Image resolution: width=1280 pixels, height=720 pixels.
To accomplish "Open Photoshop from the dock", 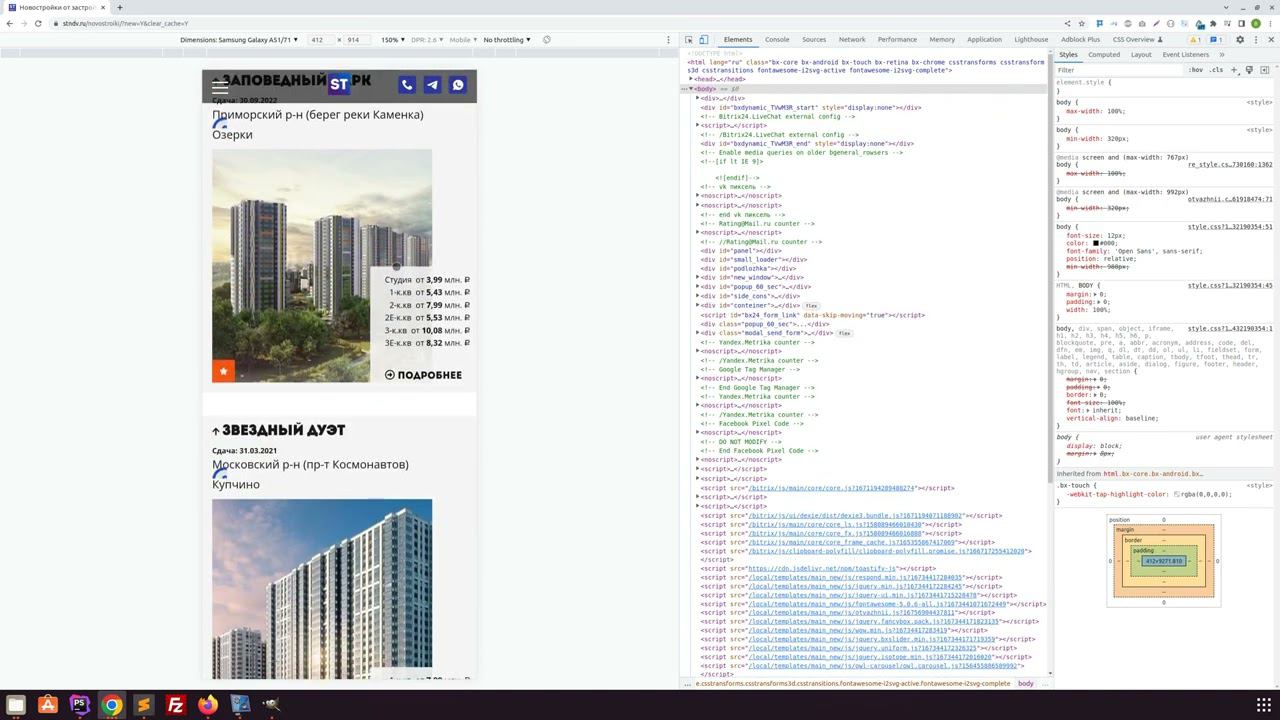I will [x=79, y=704].
